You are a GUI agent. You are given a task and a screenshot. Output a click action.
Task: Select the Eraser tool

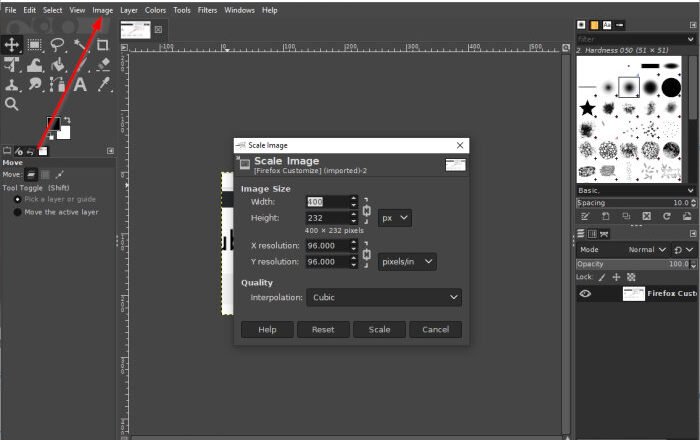[103, 65]
